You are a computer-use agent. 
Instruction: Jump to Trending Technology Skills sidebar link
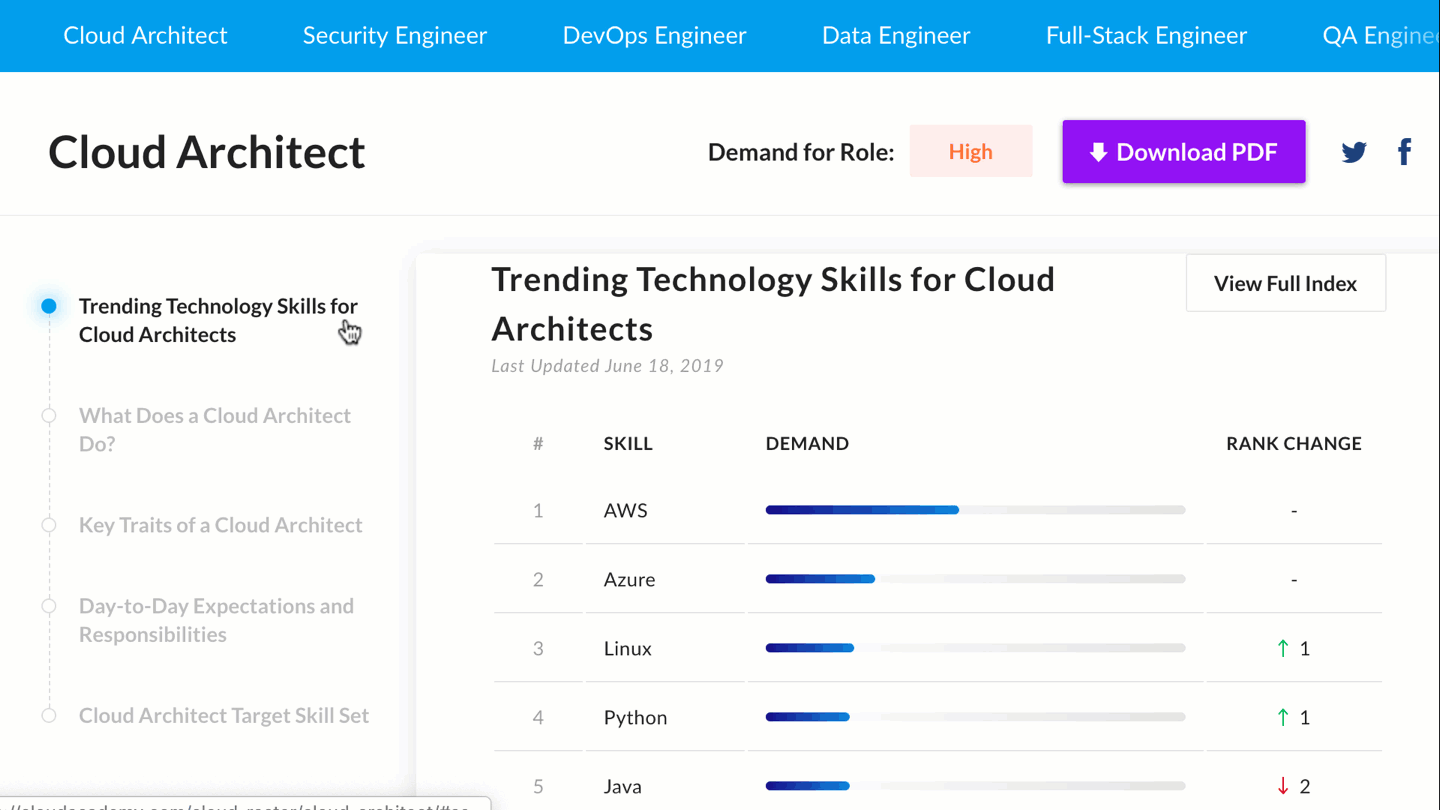[x=218, y=320]
